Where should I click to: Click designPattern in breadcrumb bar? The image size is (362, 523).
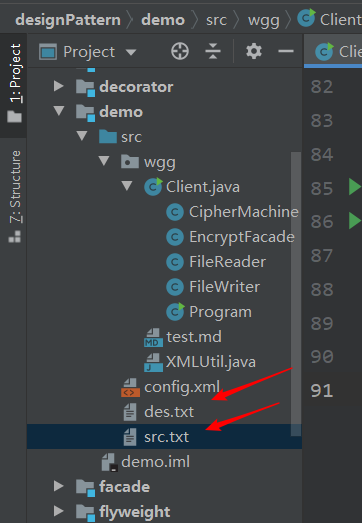pos(68,20)
